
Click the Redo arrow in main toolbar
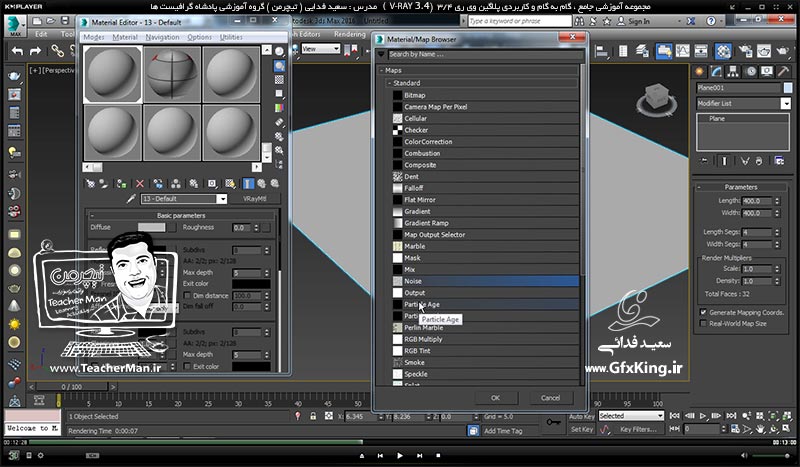[35, 51]
